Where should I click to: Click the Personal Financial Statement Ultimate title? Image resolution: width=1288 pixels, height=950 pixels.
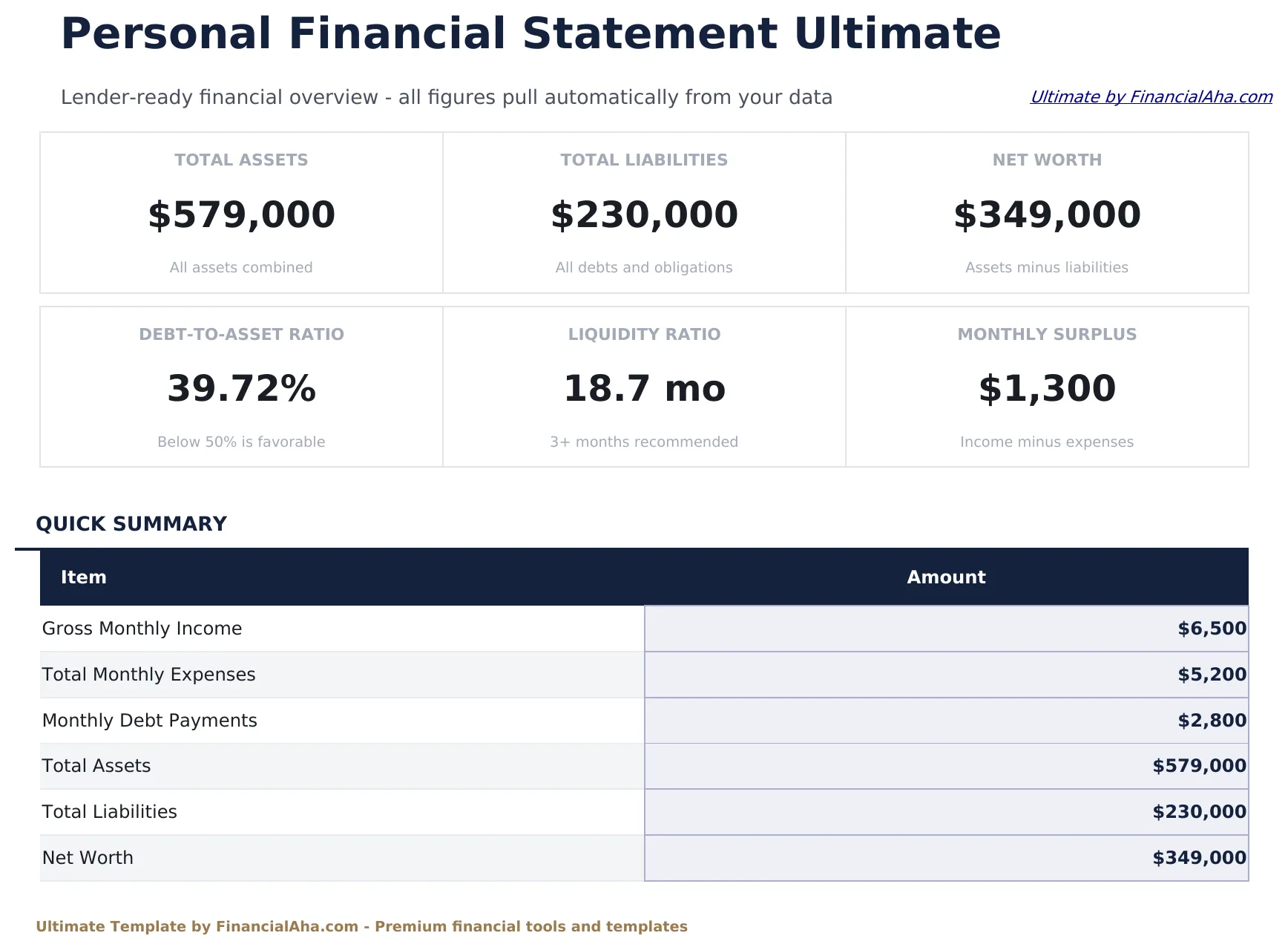point(531,33)
